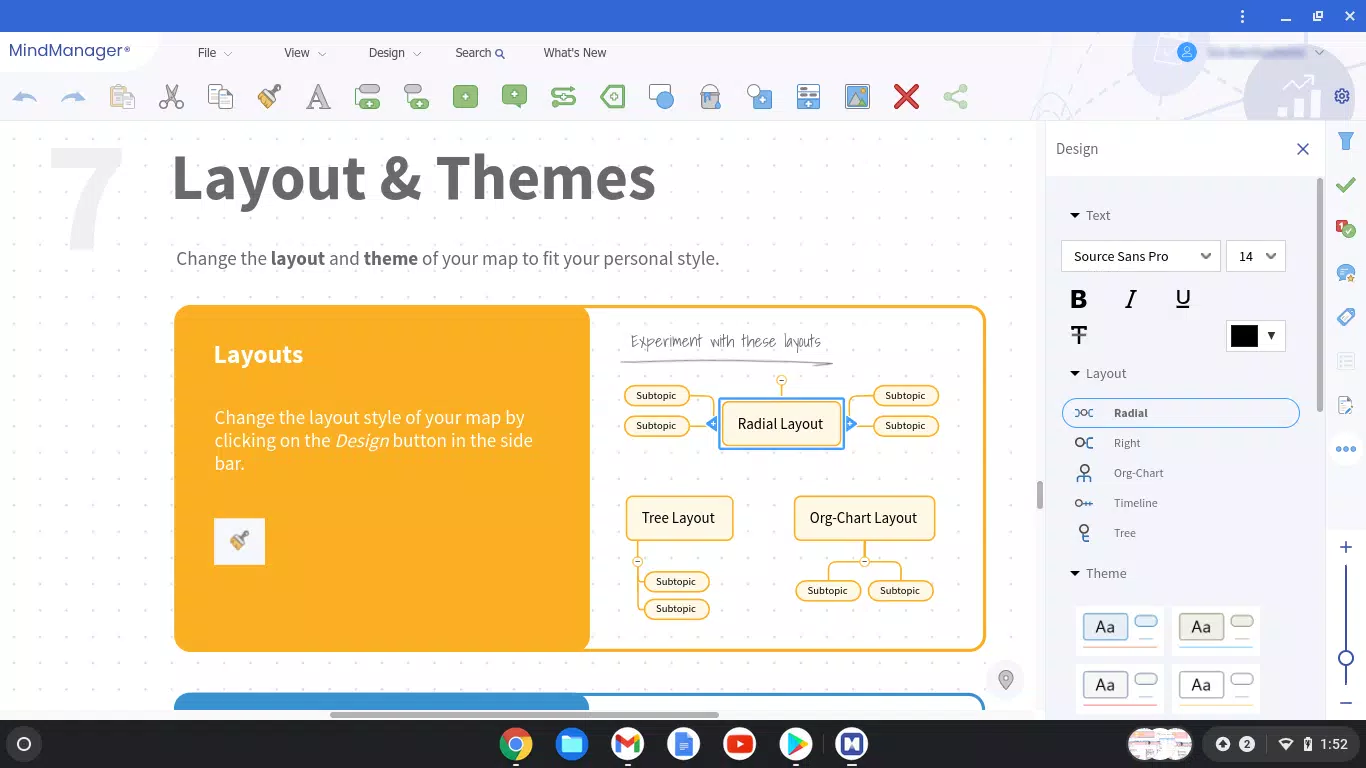Screen dimensions: 1366x768
Task: Click the What's New link
Action: (x=575, y=53)
